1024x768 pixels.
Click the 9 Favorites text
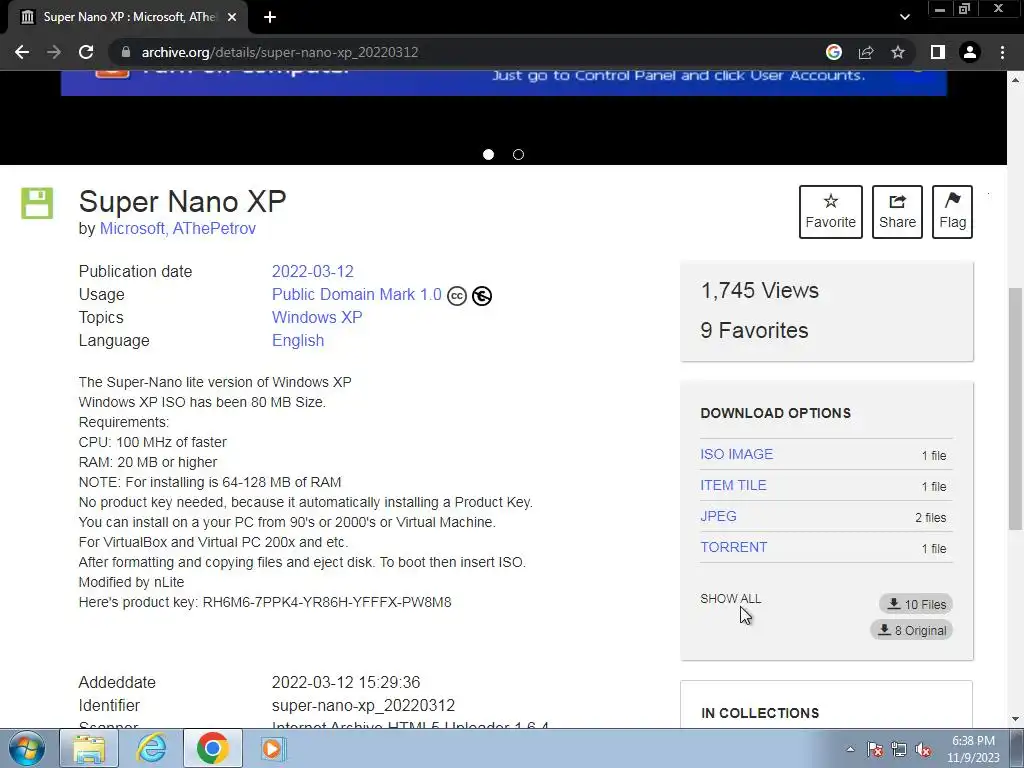[754, 330]
